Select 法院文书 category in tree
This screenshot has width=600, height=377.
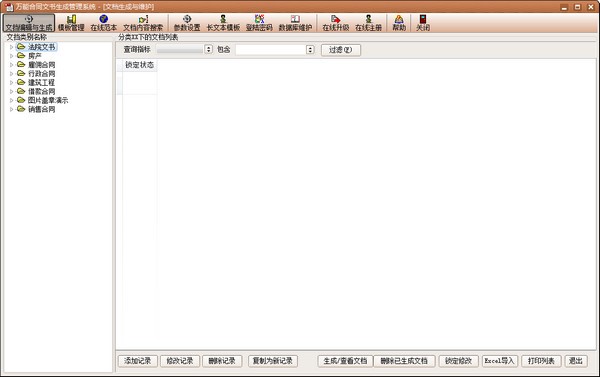click(x=42, y=47)
